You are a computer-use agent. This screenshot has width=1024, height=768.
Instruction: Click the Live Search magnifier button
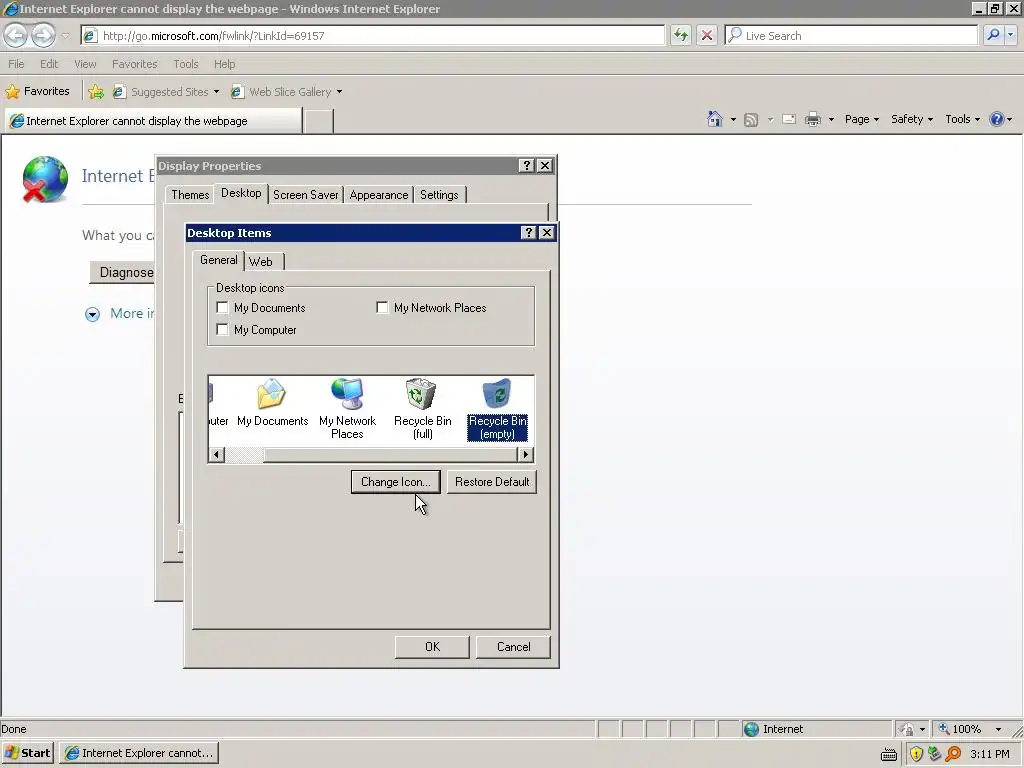click(993, 35)
